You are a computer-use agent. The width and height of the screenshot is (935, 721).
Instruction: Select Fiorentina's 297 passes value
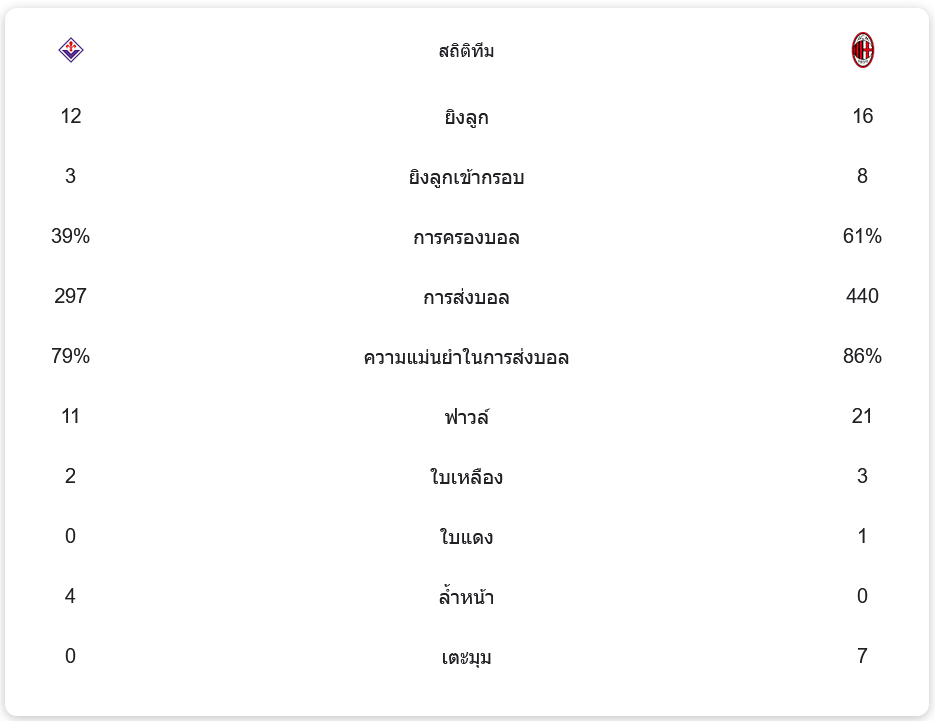[70, 296]
